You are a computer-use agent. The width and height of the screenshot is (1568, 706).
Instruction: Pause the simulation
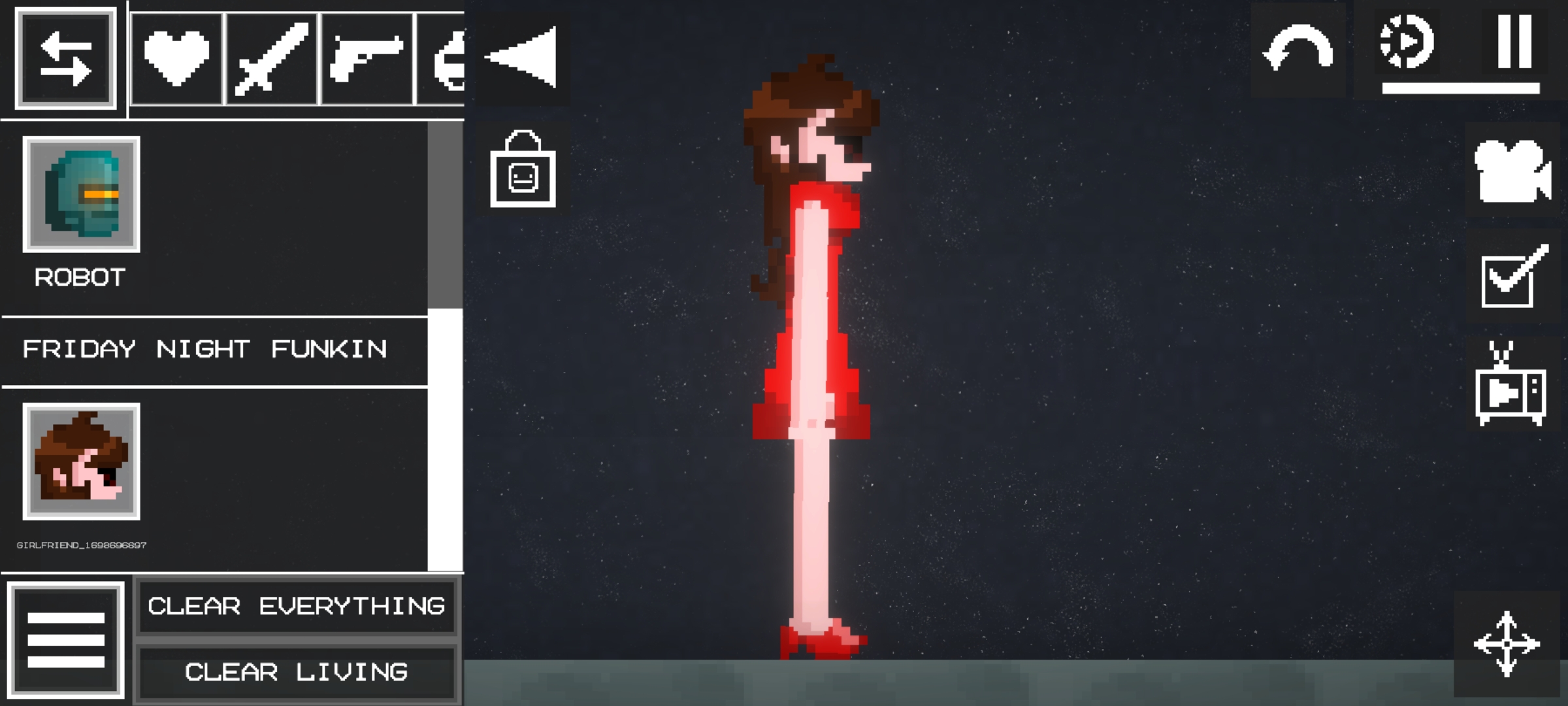pos(1514,41)
